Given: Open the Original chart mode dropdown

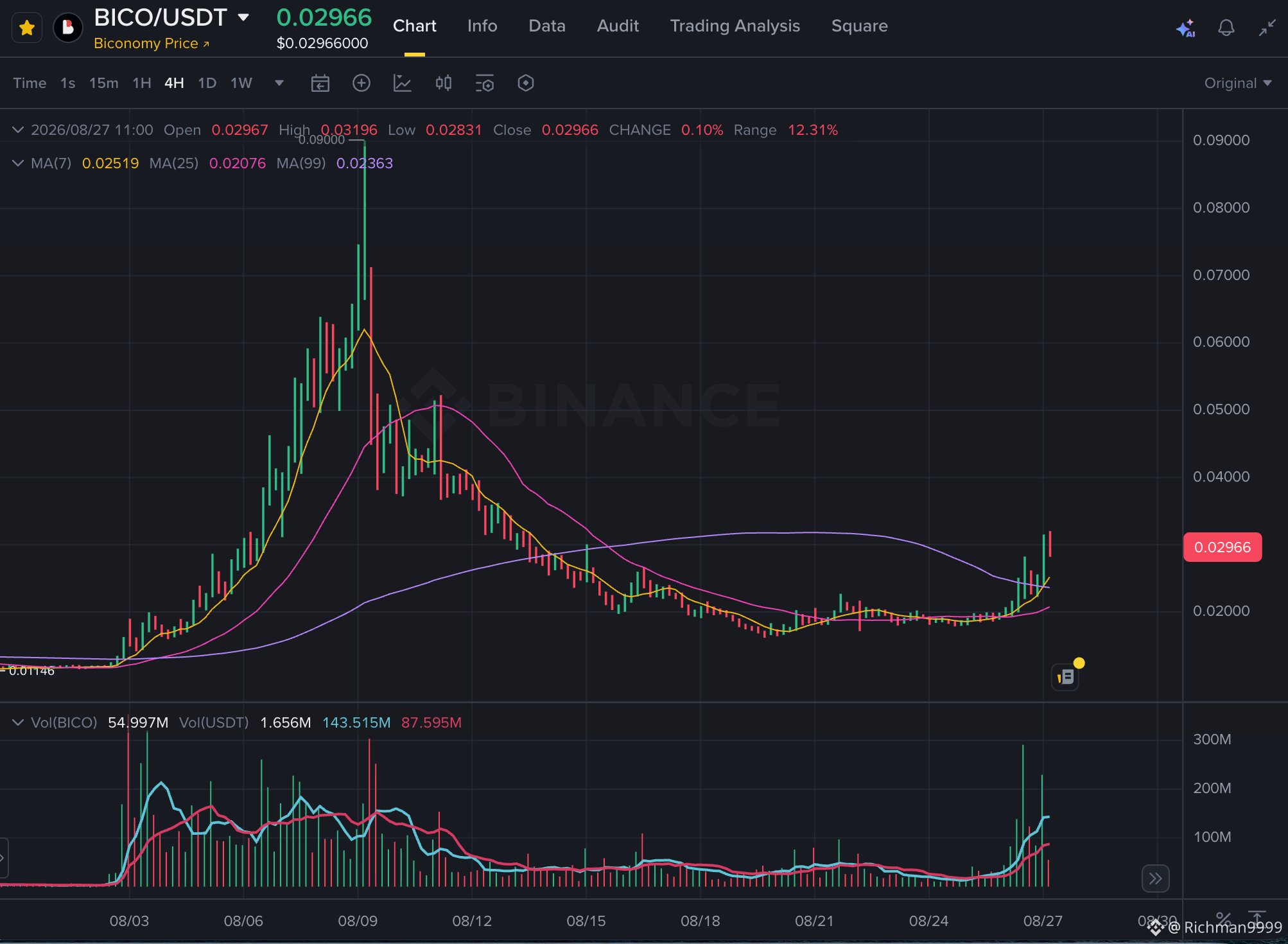Looking at the screenshot, I should [1238, 83].
